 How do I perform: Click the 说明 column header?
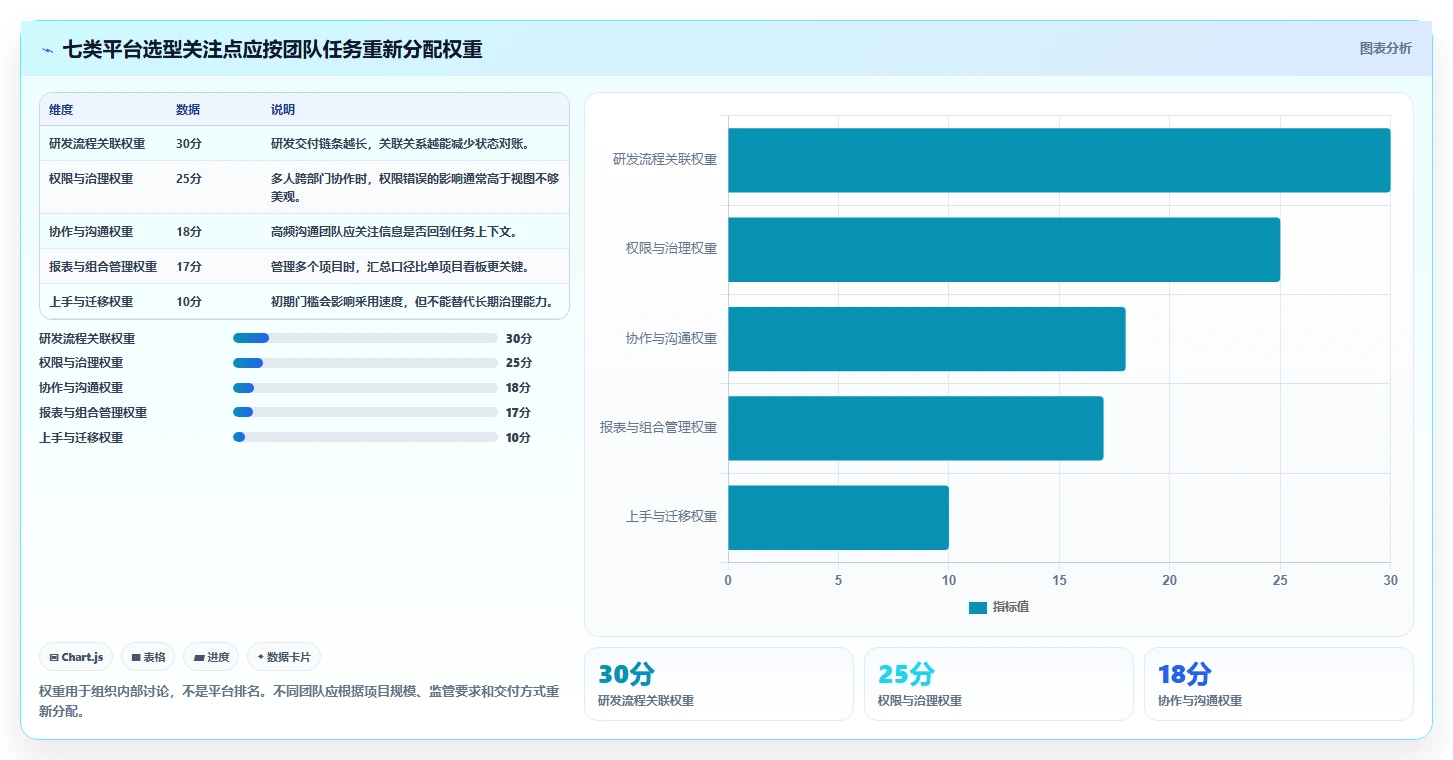click(283, 110)
